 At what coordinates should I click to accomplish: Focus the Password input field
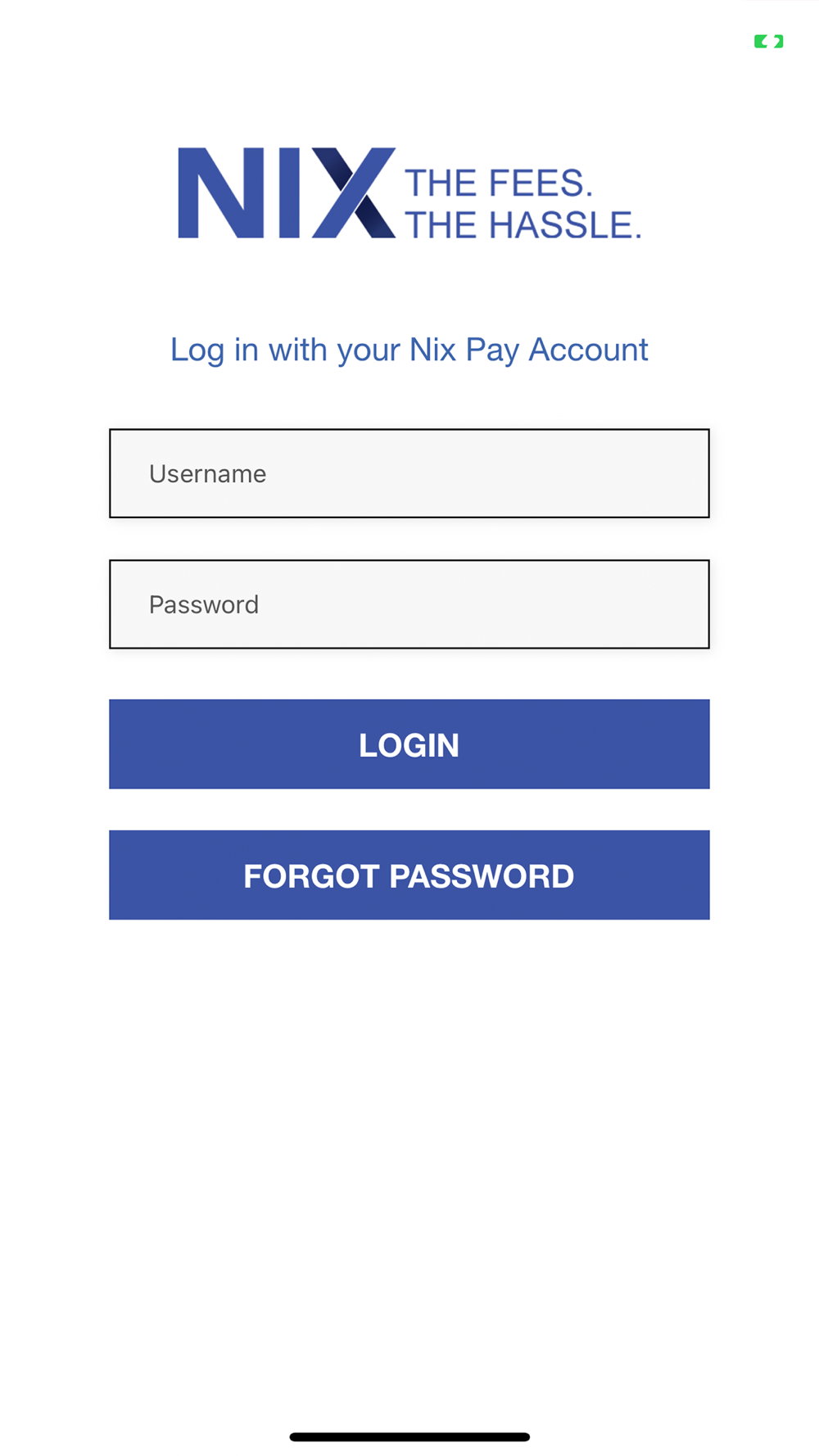pyautogui.click(x=409, y=604)
